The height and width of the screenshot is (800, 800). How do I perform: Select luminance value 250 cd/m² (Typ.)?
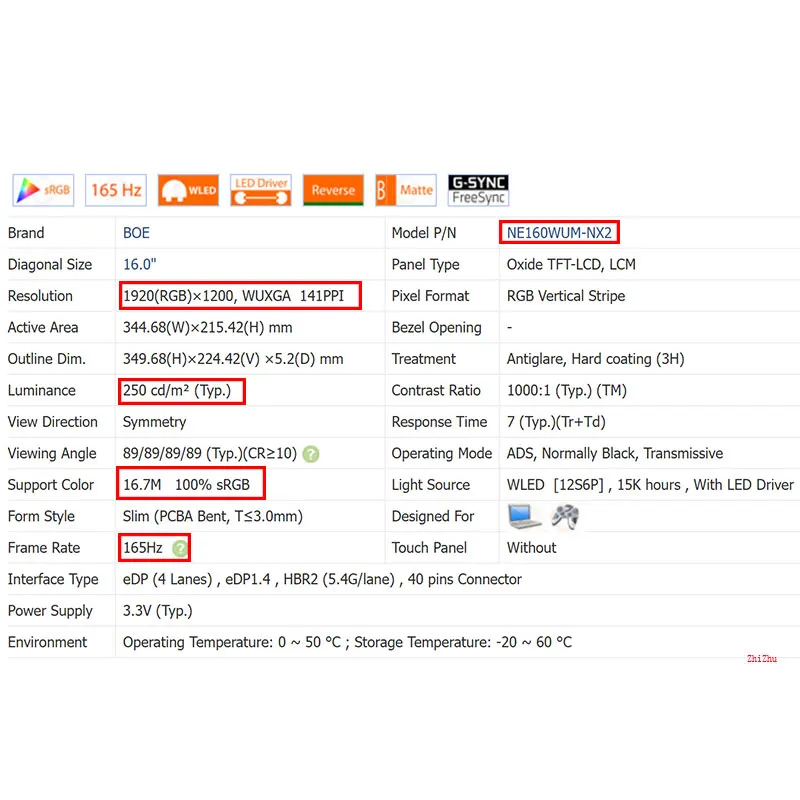click(177, 391)
